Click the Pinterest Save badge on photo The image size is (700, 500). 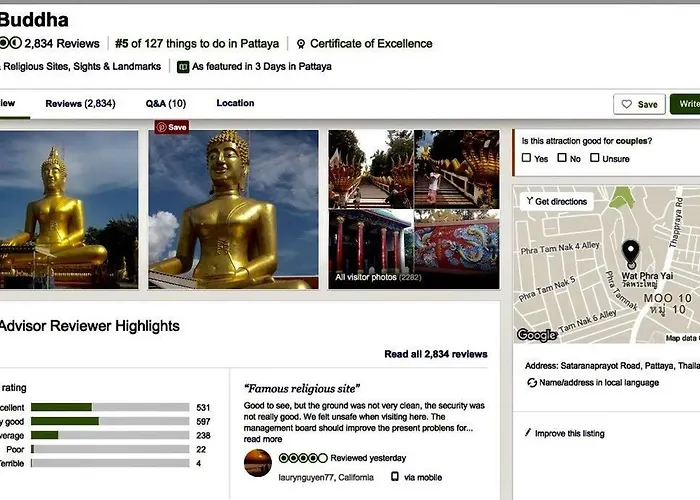pyautogui.click(x=172, y=127)
